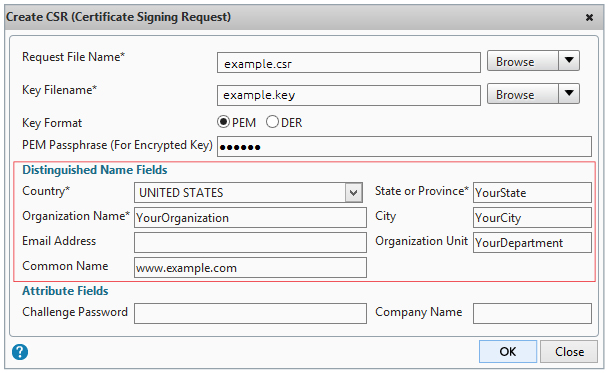
Task: Expand the Request File Name Browse dropdown arrow
Action: coord(569,61)
